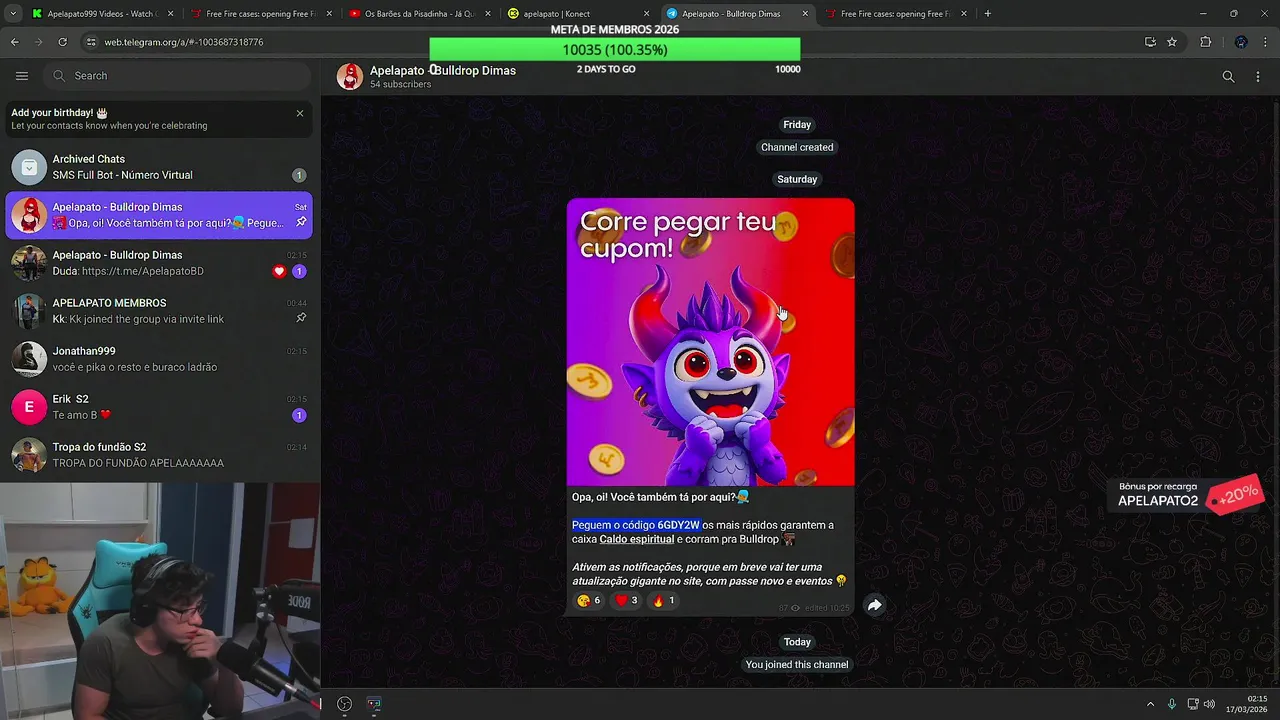This screenshot has height=720, width=1280.
Task: Open the Erik S2 chat
Action: pos(160,407)
